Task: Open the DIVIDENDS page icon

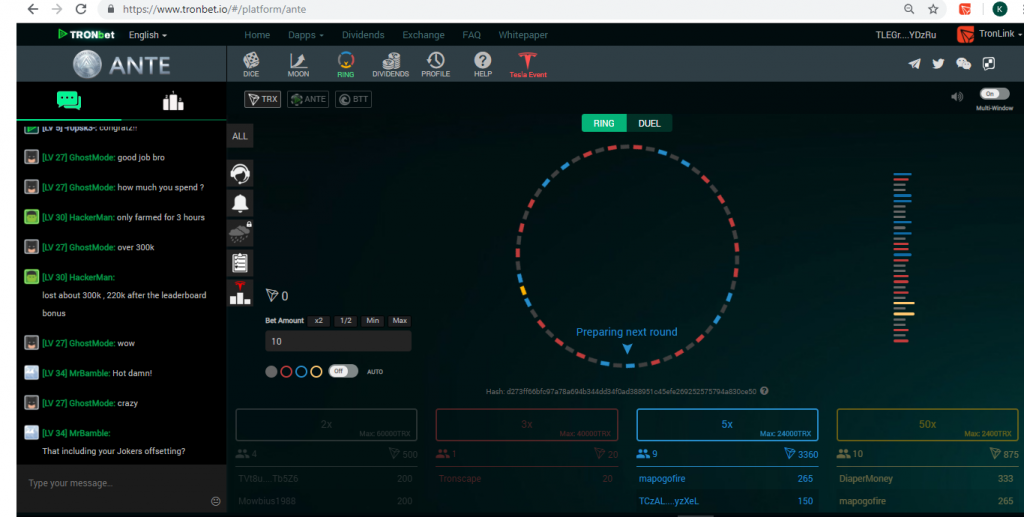Action: click(x=391, y=65)
